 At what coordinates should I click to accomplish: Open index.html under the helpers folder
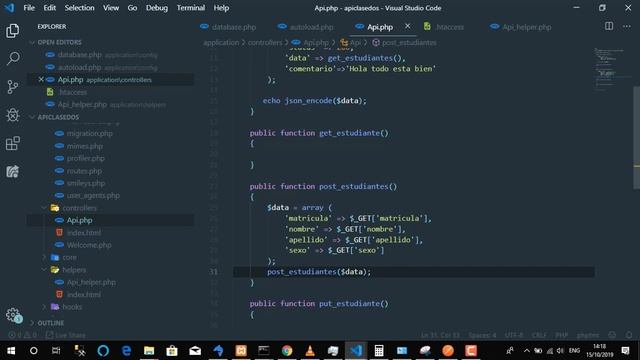point(83,294)
